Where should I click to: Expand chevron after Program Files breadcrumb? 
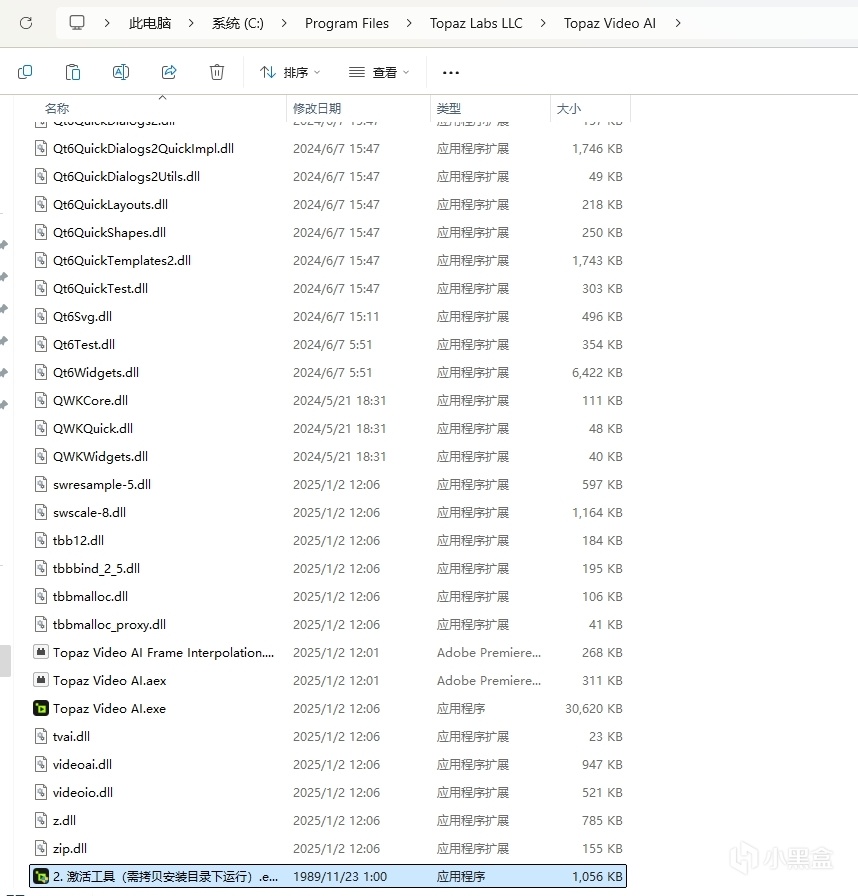[x=410, y=23]
